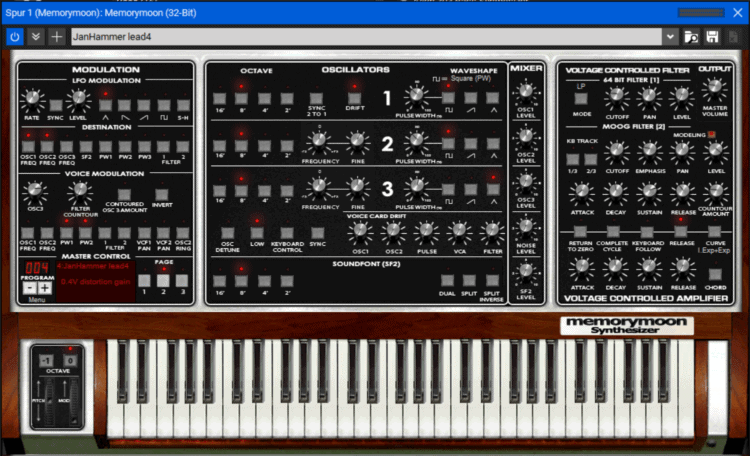
Task: Increase program with the plus button
Action: 44,288
